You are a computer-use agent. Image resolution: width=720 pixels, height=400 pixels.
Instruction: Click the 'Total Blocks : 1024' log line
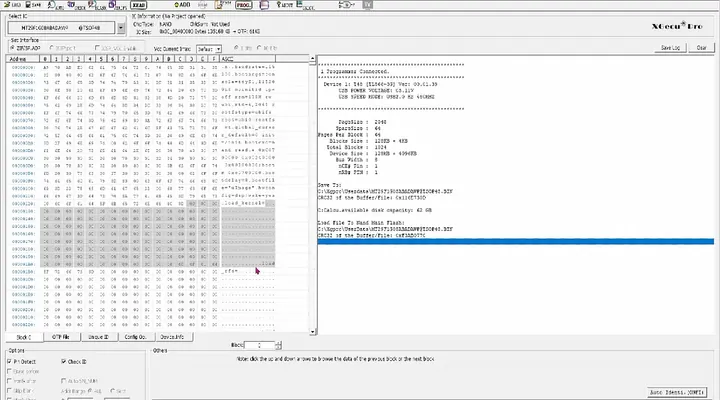[357, 147]
